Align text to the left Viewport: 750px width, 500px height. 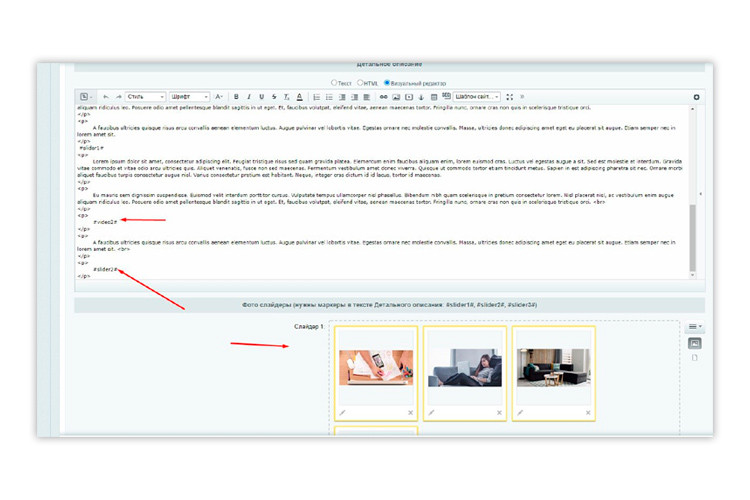click(342, 97)
